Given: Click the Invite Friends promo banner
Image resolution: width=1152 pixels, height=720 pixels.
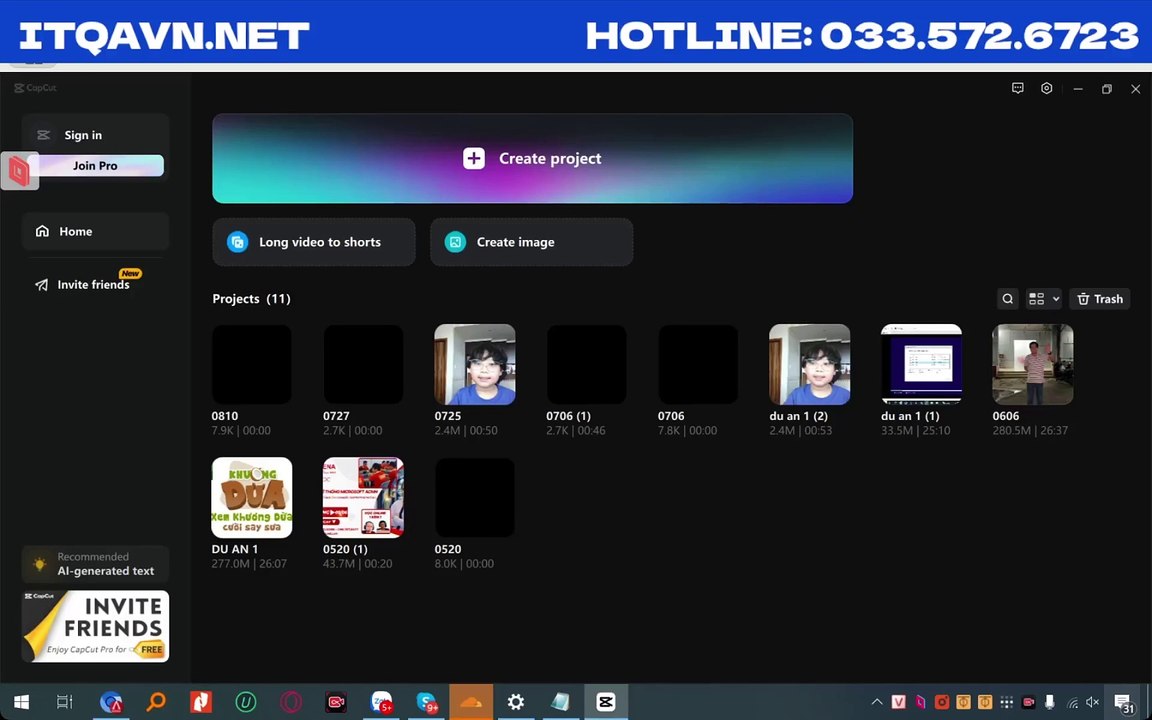Looking at the screenshot, I should [95, 626].
